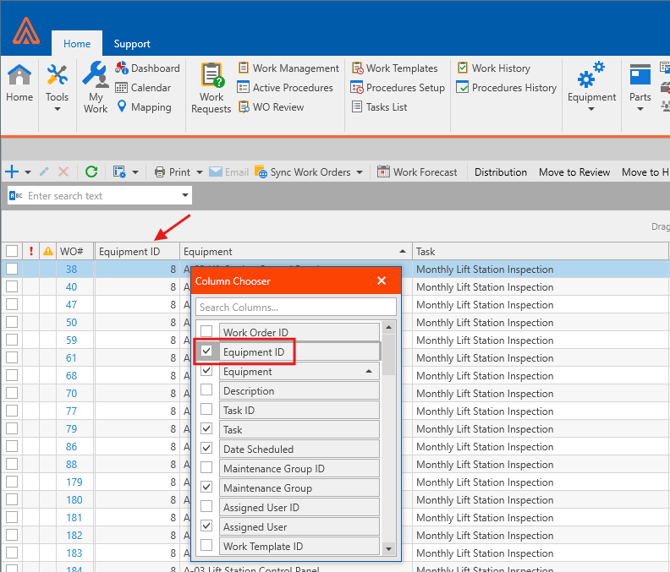Screen dimensions: 670x572
Task: Expand the Sync Work Orders dropdown
Action: coord(361,172)
